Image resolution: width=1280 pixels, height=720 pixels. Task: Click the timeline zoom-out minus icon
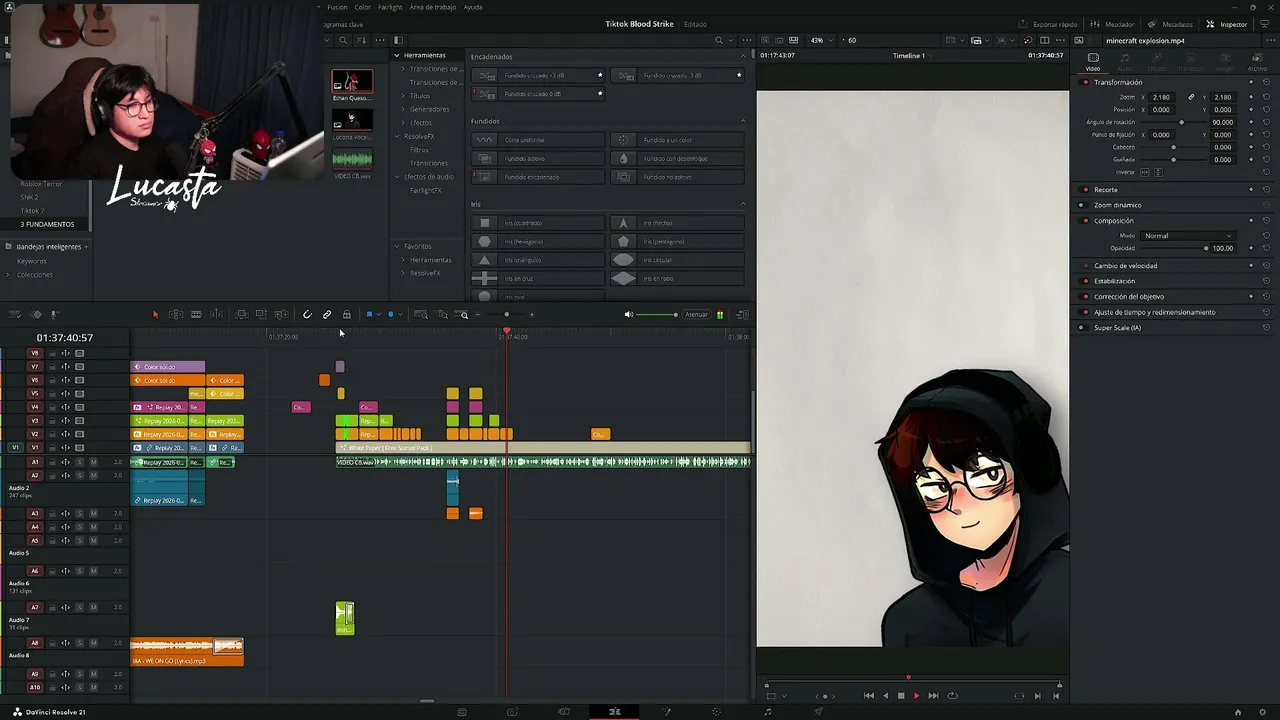478,315
